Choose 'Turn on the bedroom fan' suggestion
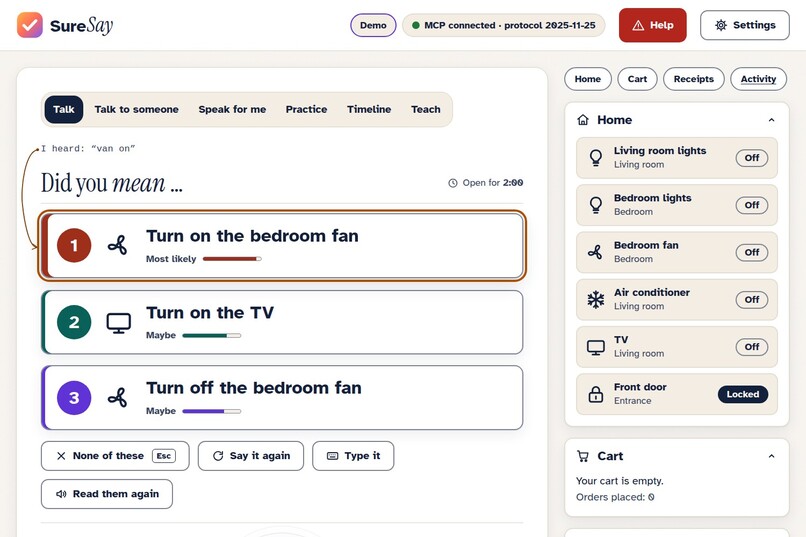This screenshot has height=537, width=806. click(282, 246)
